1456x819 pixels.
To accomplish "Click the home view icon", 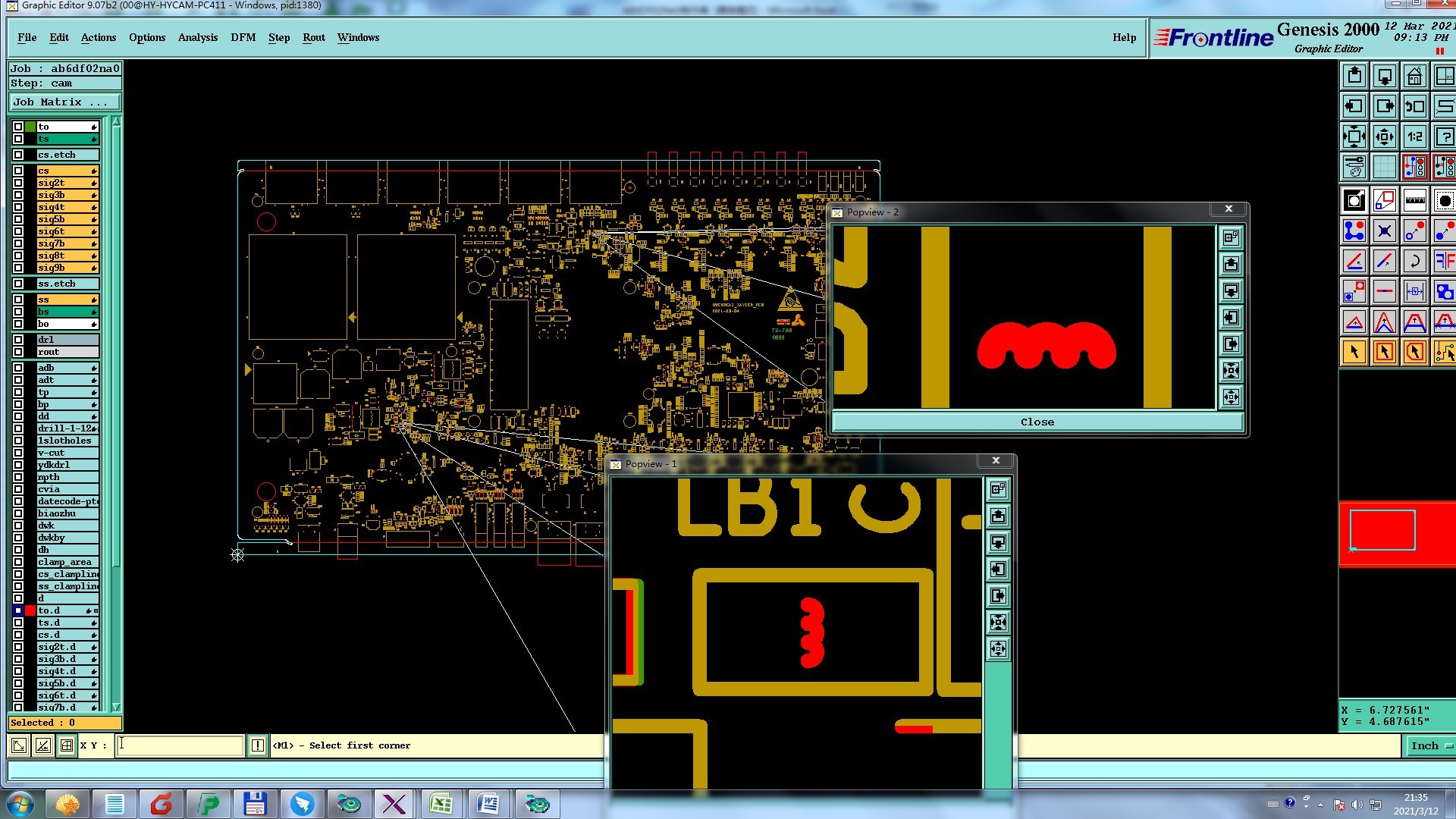I will tap(1414, 76).
